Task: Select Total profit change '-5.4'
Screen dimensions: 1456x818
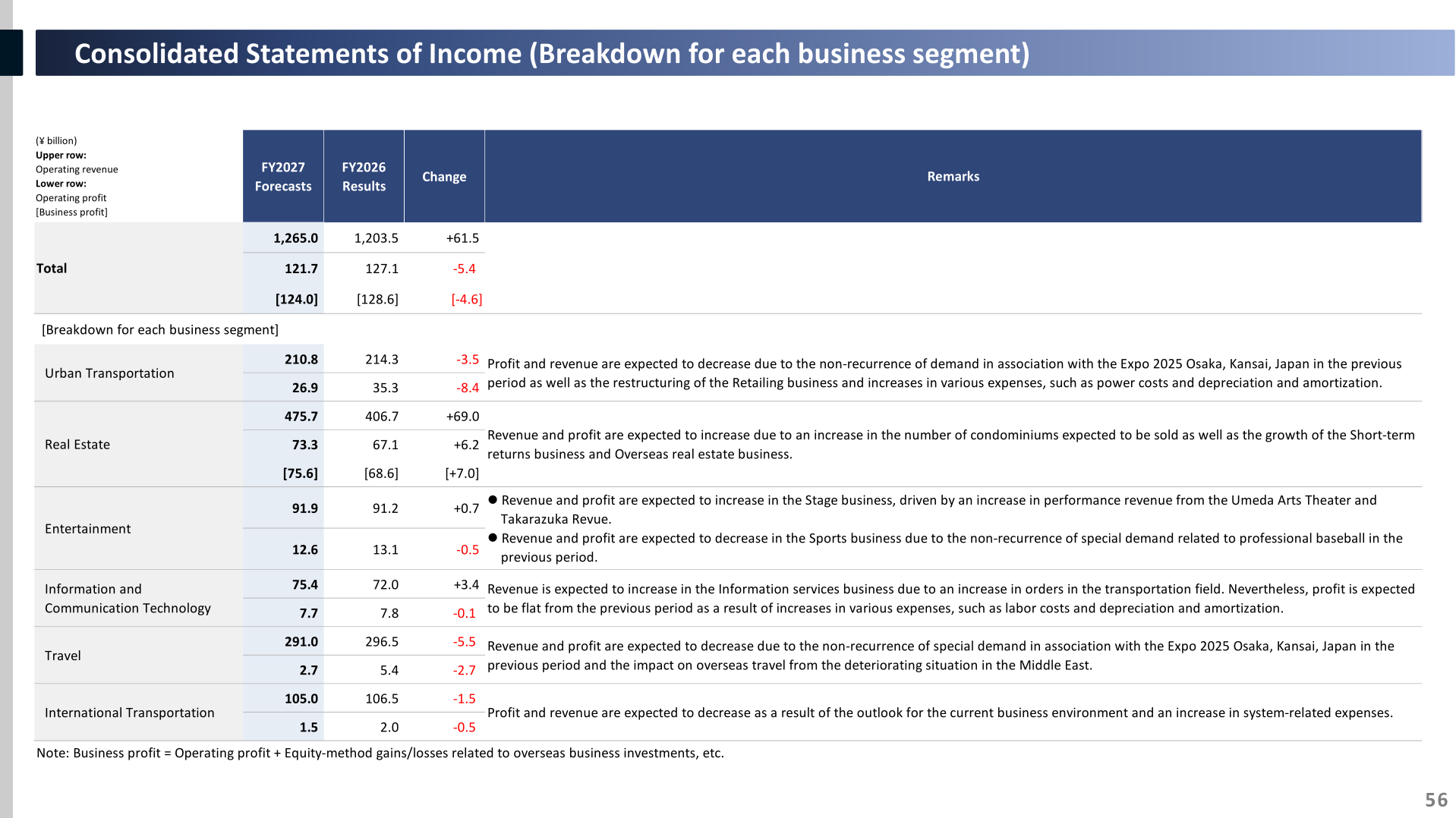Action: click(465, 269)
